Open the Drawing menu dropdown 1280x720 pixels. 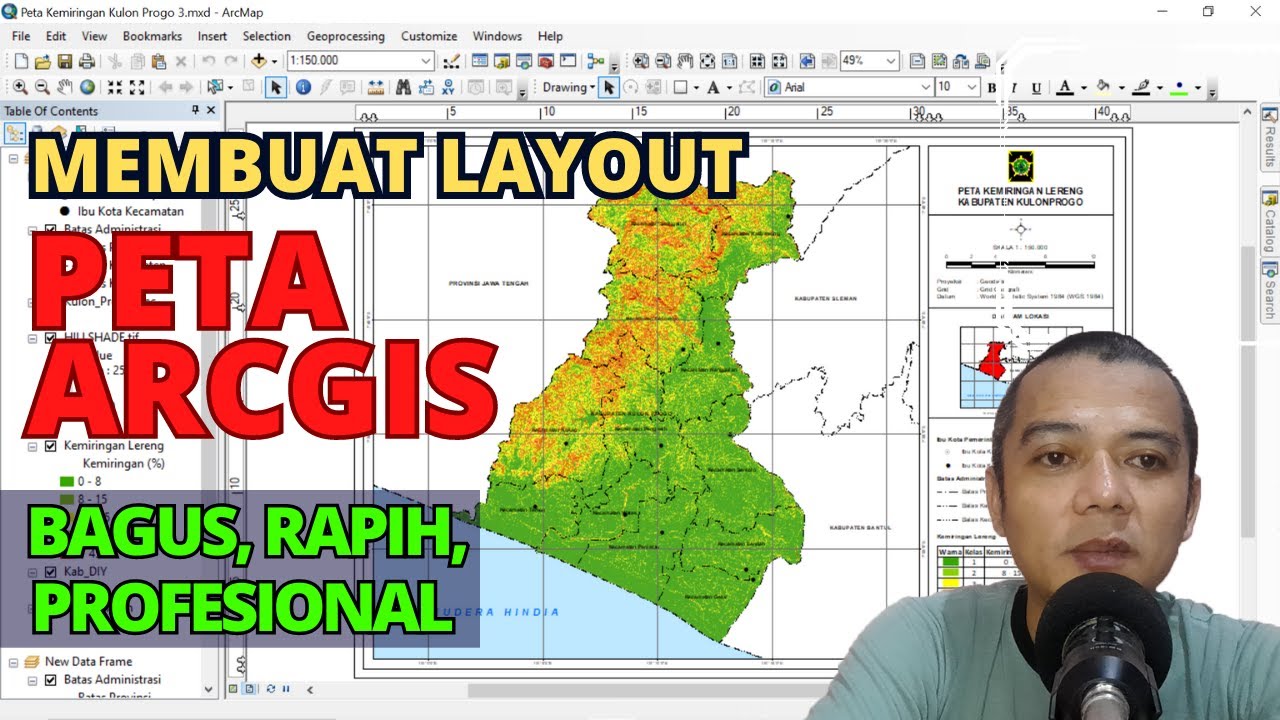coord(568,87)
